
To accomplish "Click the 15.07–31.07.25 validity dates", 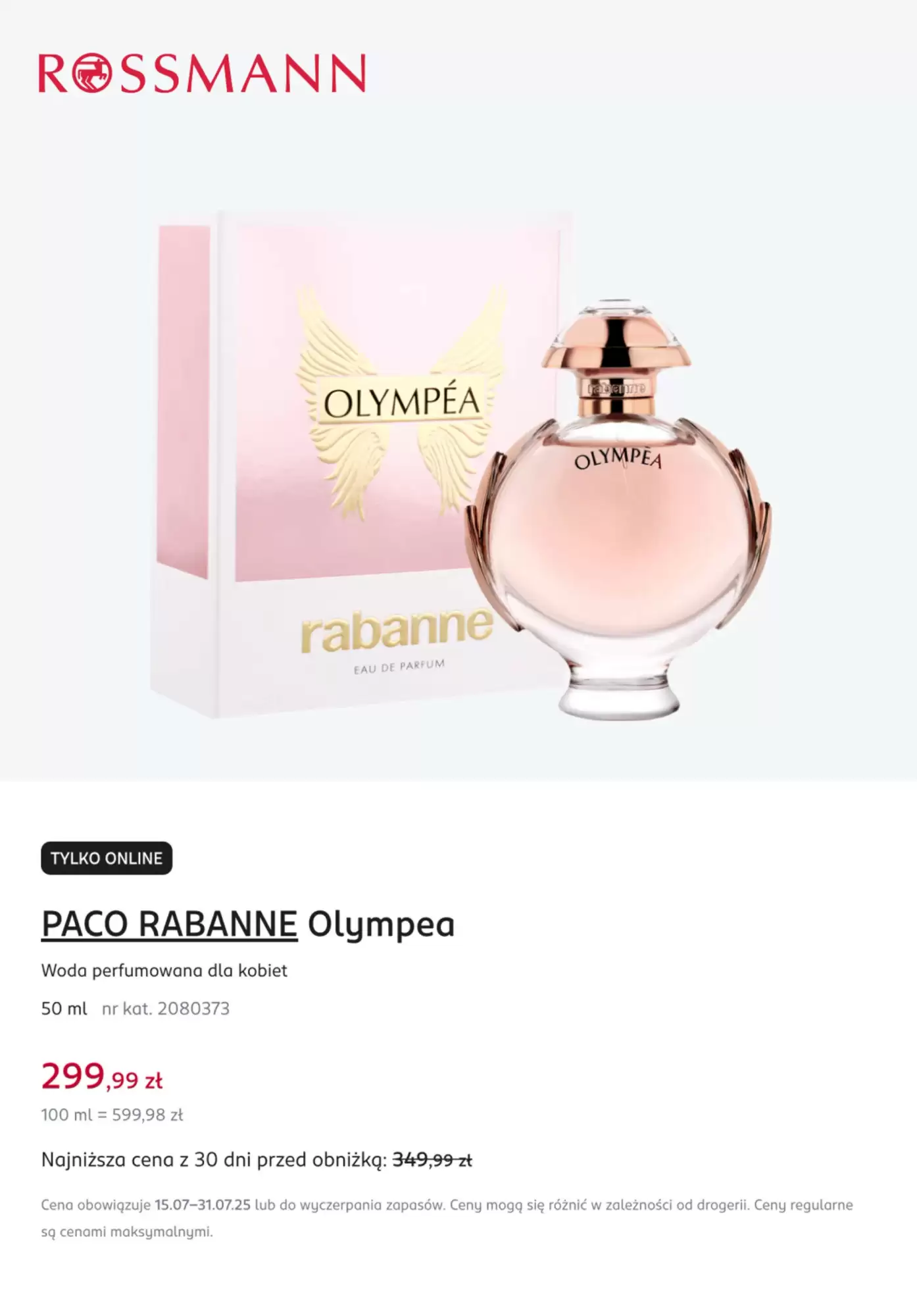I will [203, 1205].
